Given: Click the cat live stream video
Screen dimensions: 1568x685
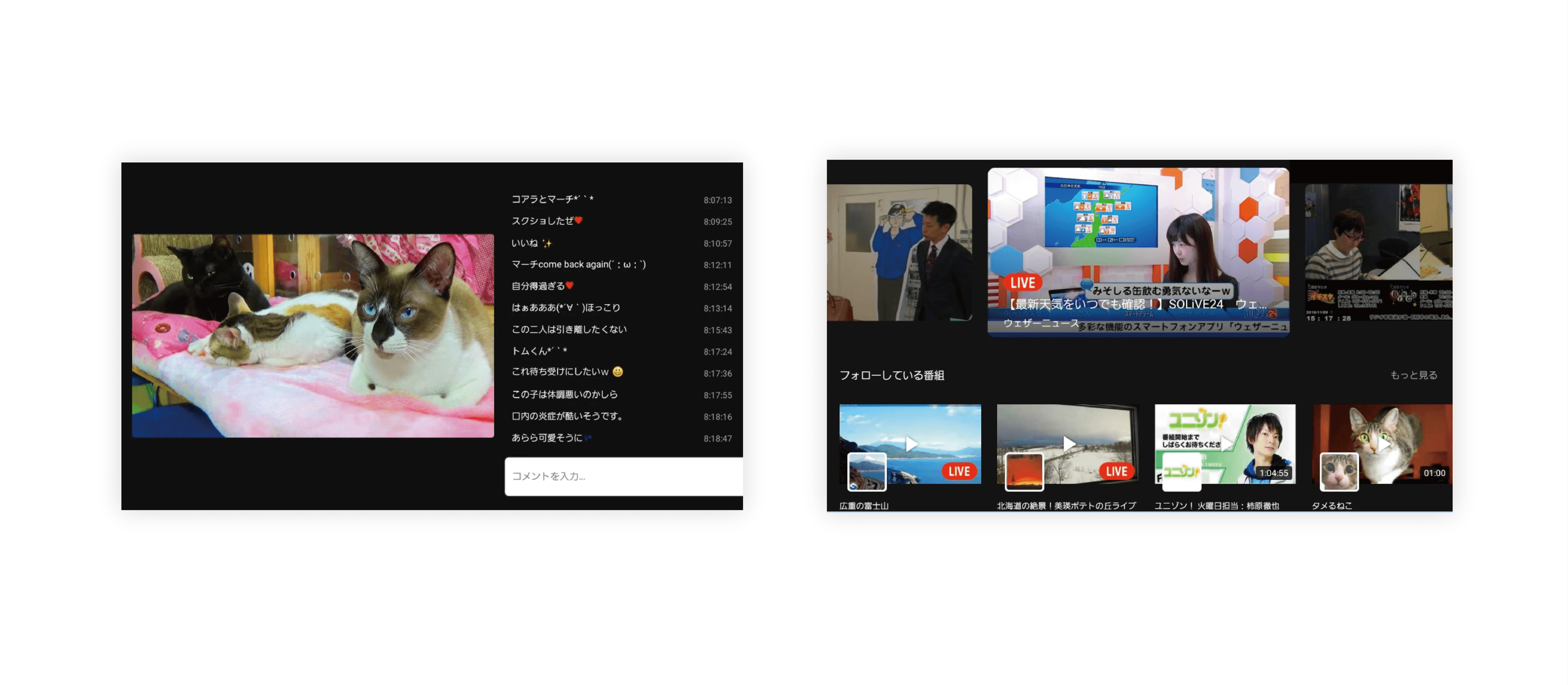Looking at the screenshot, I should [x=313, y=335].
